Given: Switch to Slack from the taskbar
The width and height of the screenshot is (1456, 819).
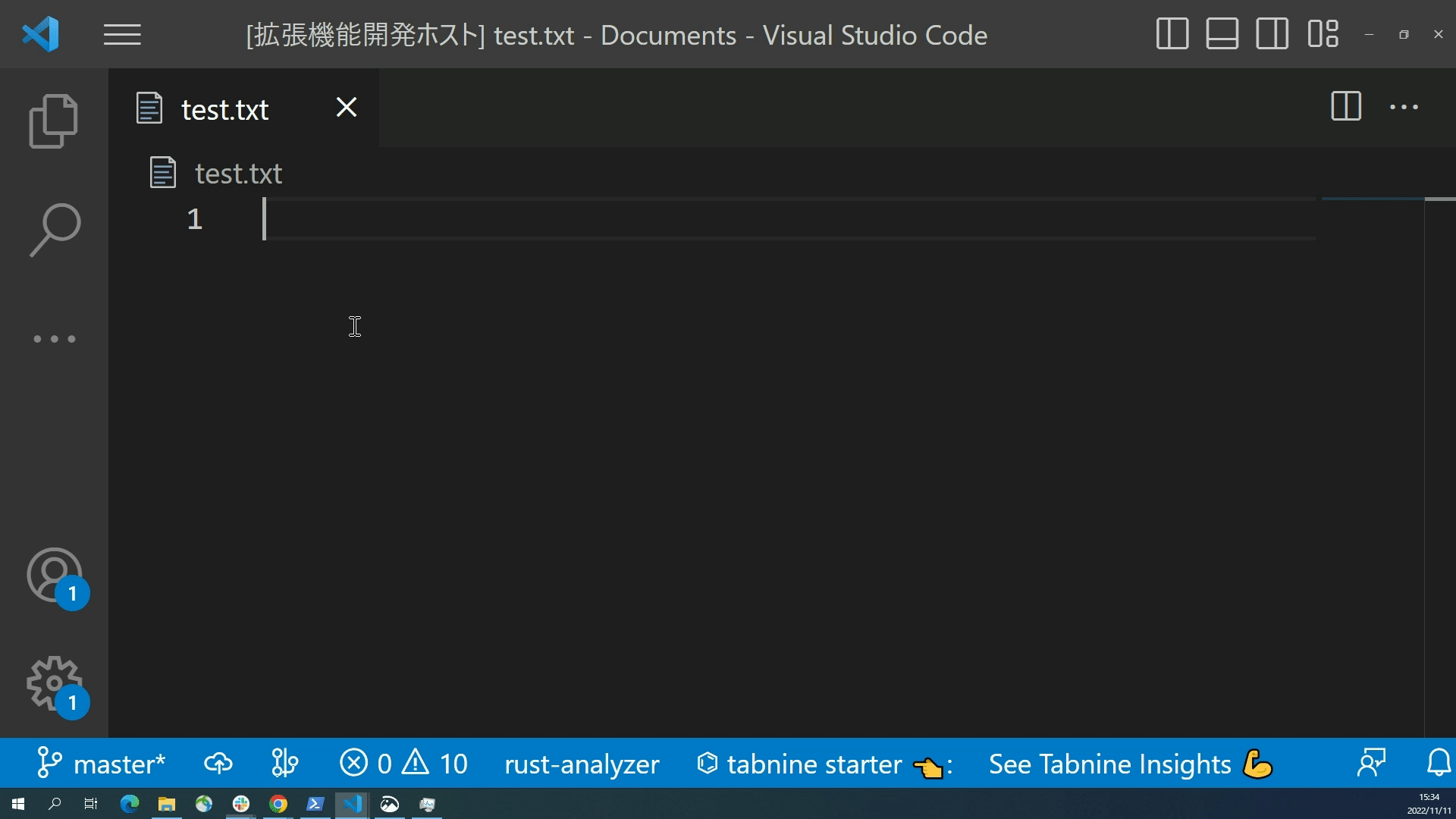Looking at the screenshot, I should coord(241,804).
